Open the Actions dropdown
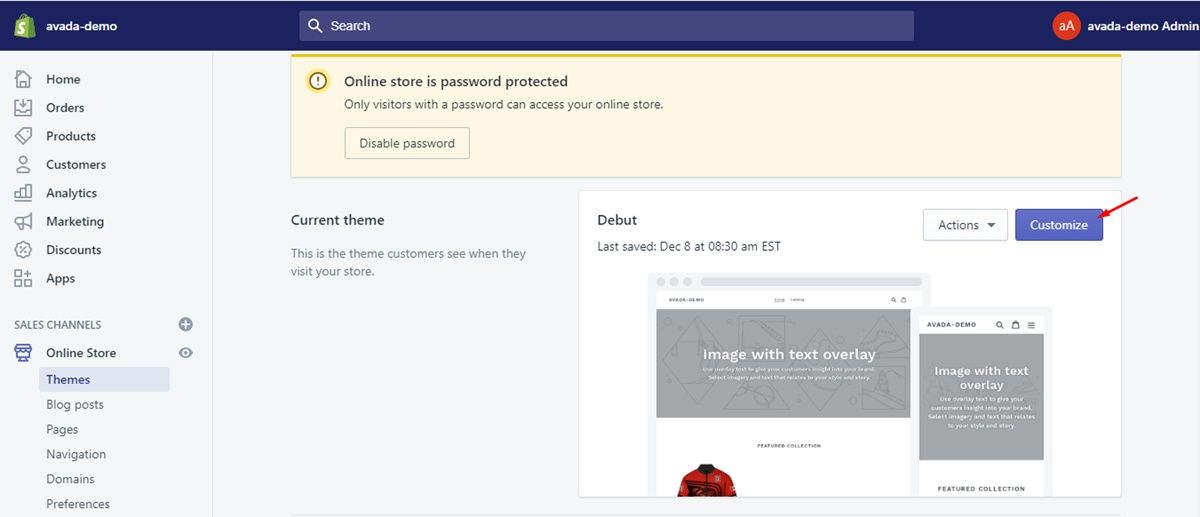 pyautogui.click(x=965, y=225)
